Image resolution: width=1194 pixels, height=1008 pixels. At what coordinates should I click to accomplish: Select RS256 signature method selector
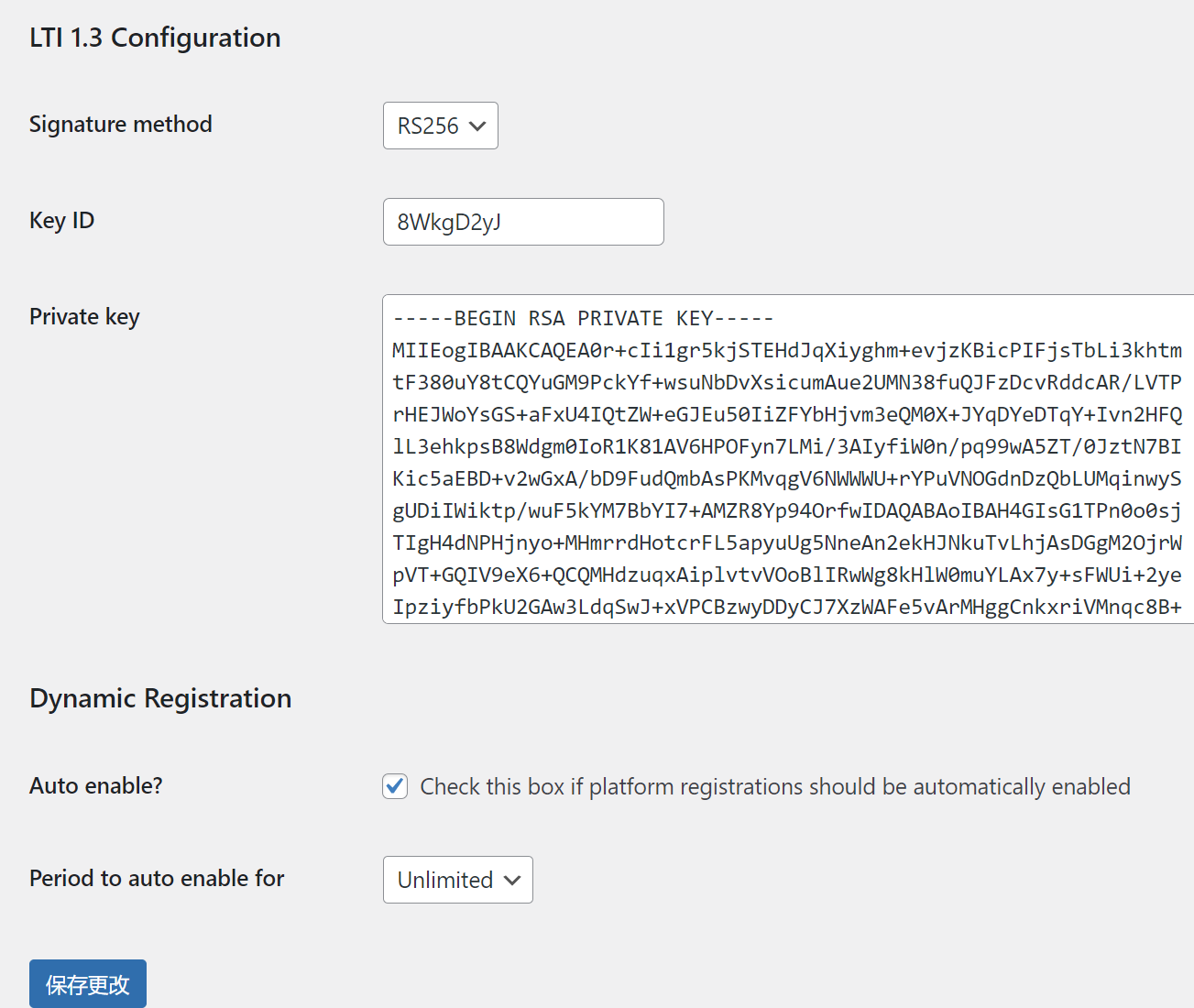440,126
